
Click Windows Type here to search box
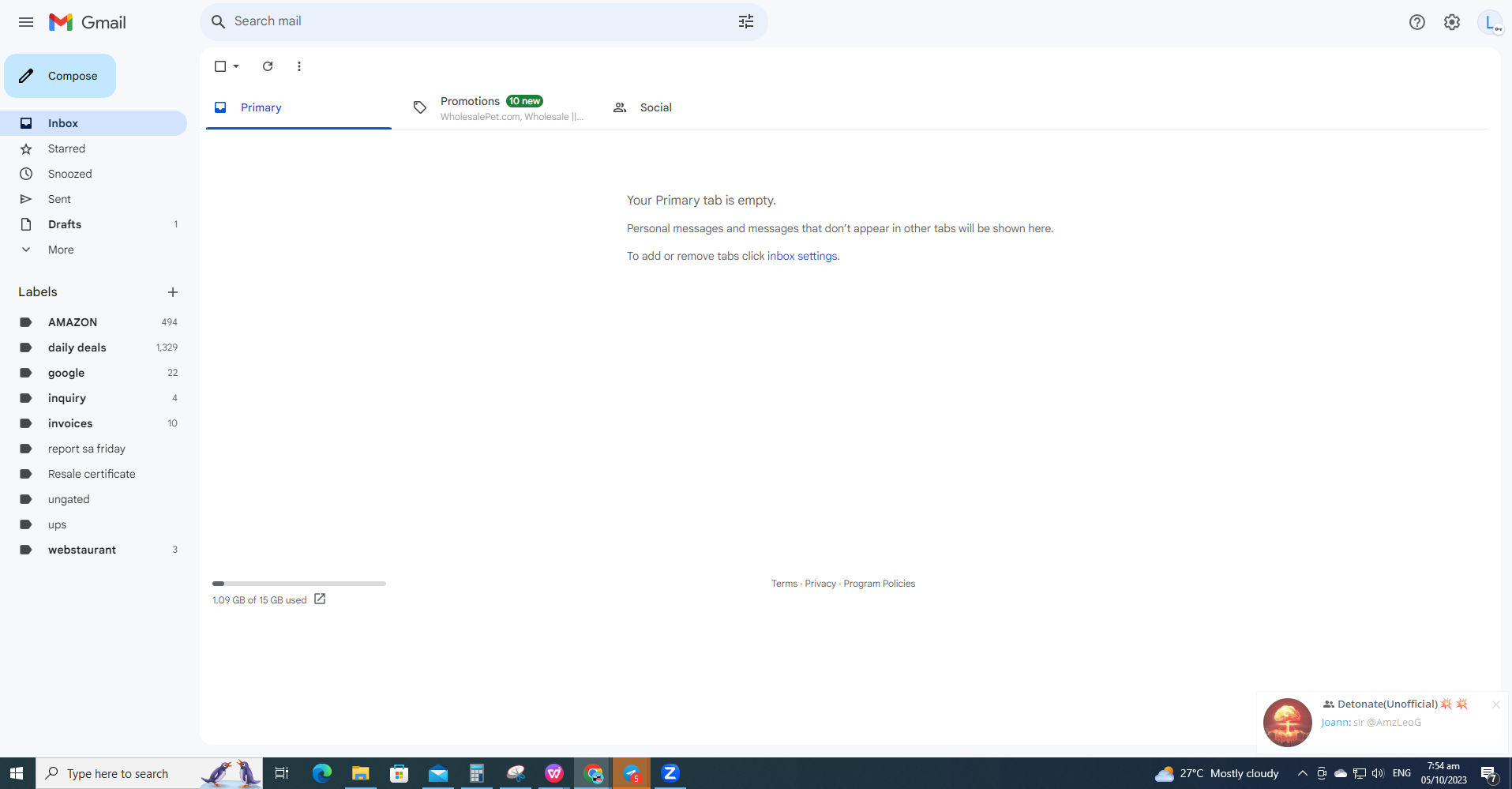click(x=149, y=773)
